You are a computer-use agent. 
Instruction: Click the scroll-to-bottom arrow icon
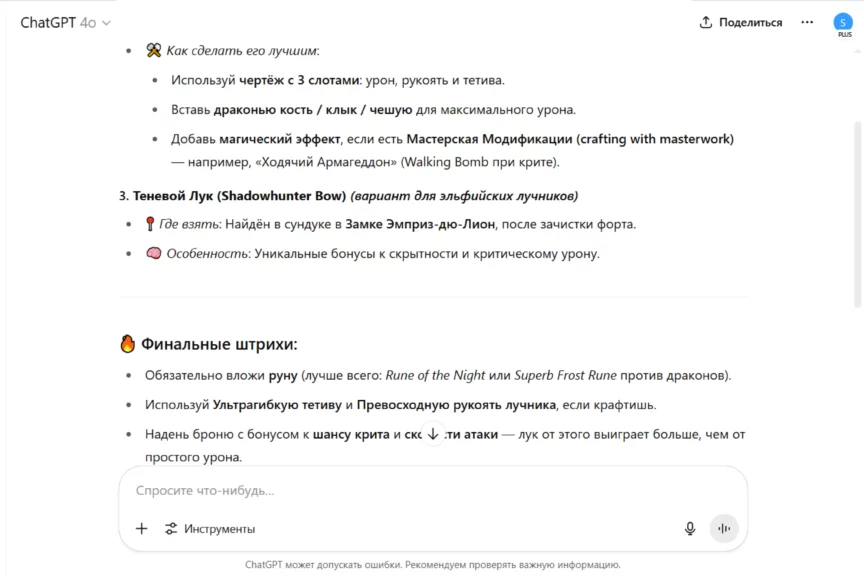pyautogui.click(x=433, y=434)
